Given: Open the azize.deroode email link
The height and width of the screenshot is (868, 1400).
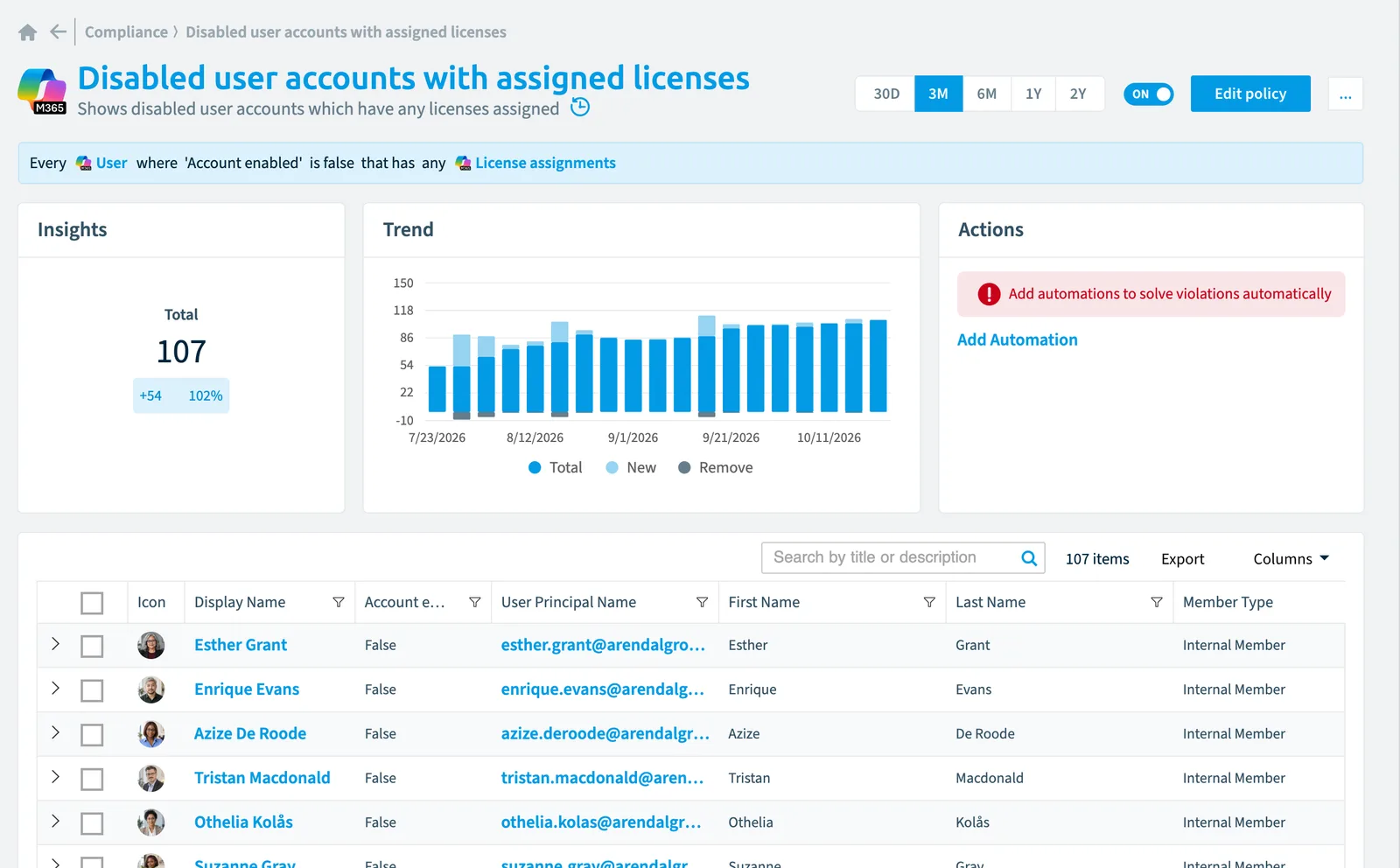Looking at the screenshot, I should [605, 733].
